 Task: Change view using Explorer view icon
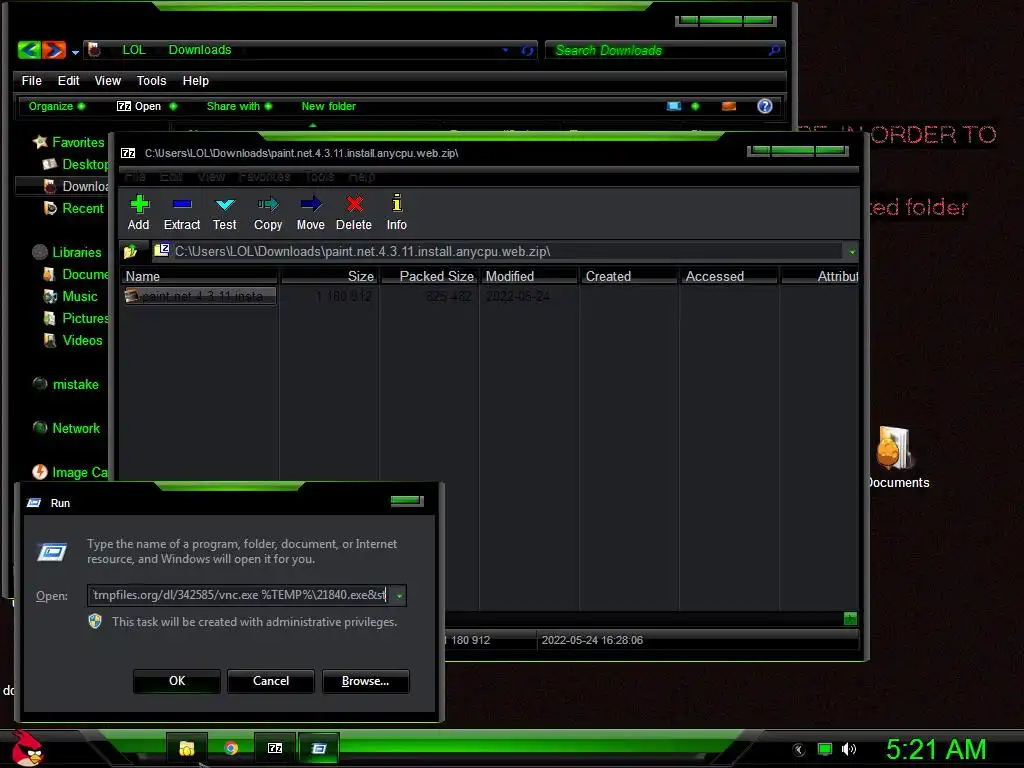[674, 106]
